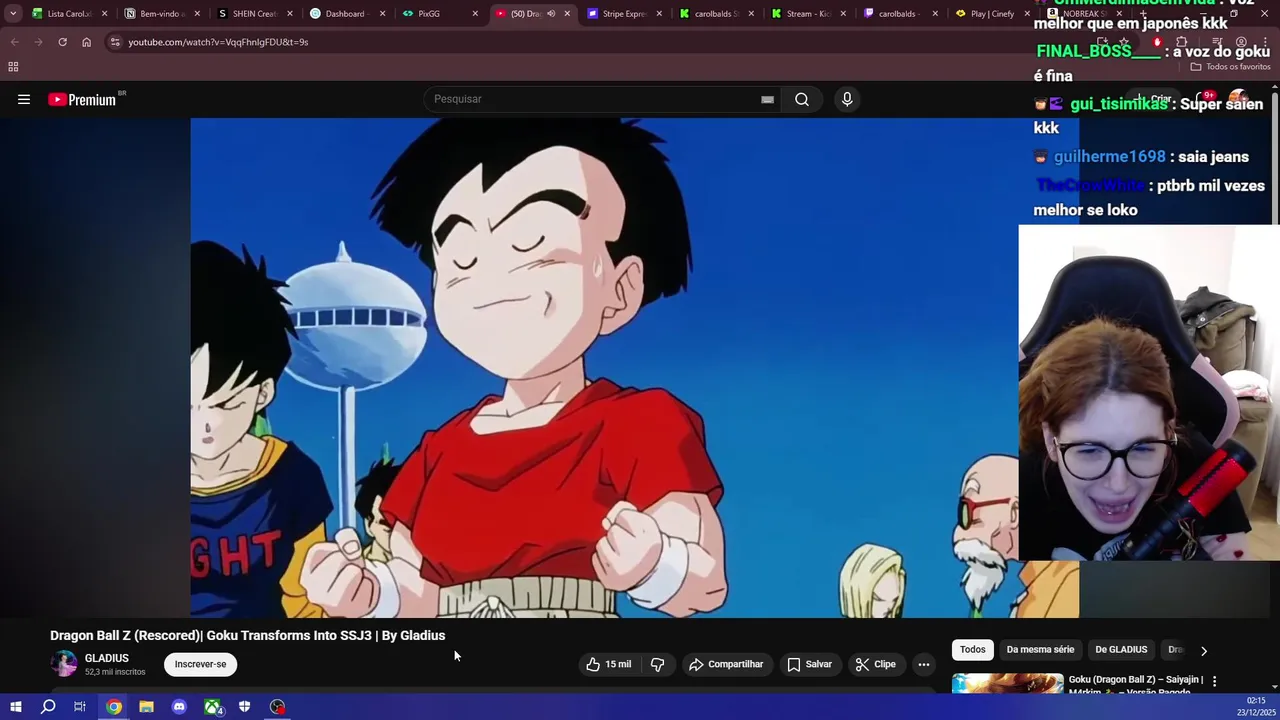Switch to the Stripe Express tab
Viewport: 1280px width, 720px height.
click(x=623, y=14)
